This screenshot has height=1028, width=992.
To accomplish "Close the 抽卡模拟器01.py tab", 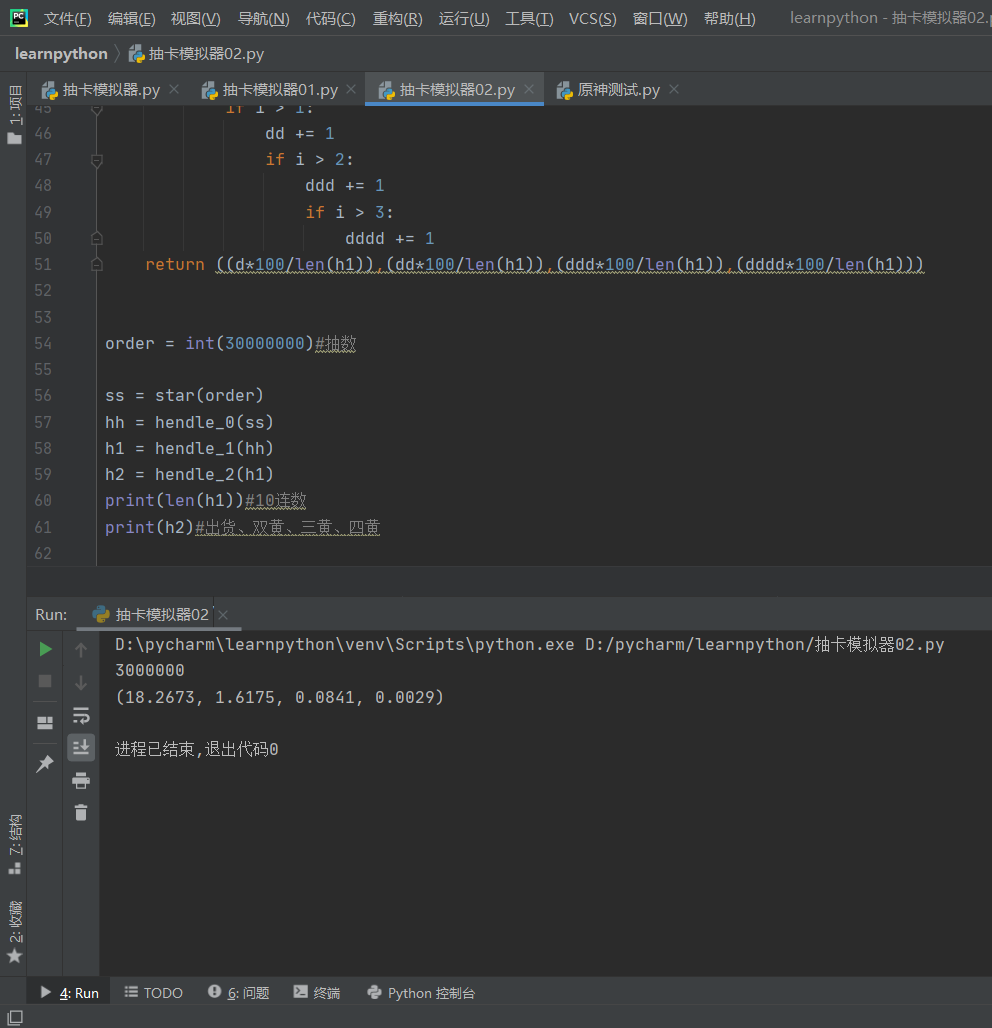I will pyautogui.click(x=351, y=89).
